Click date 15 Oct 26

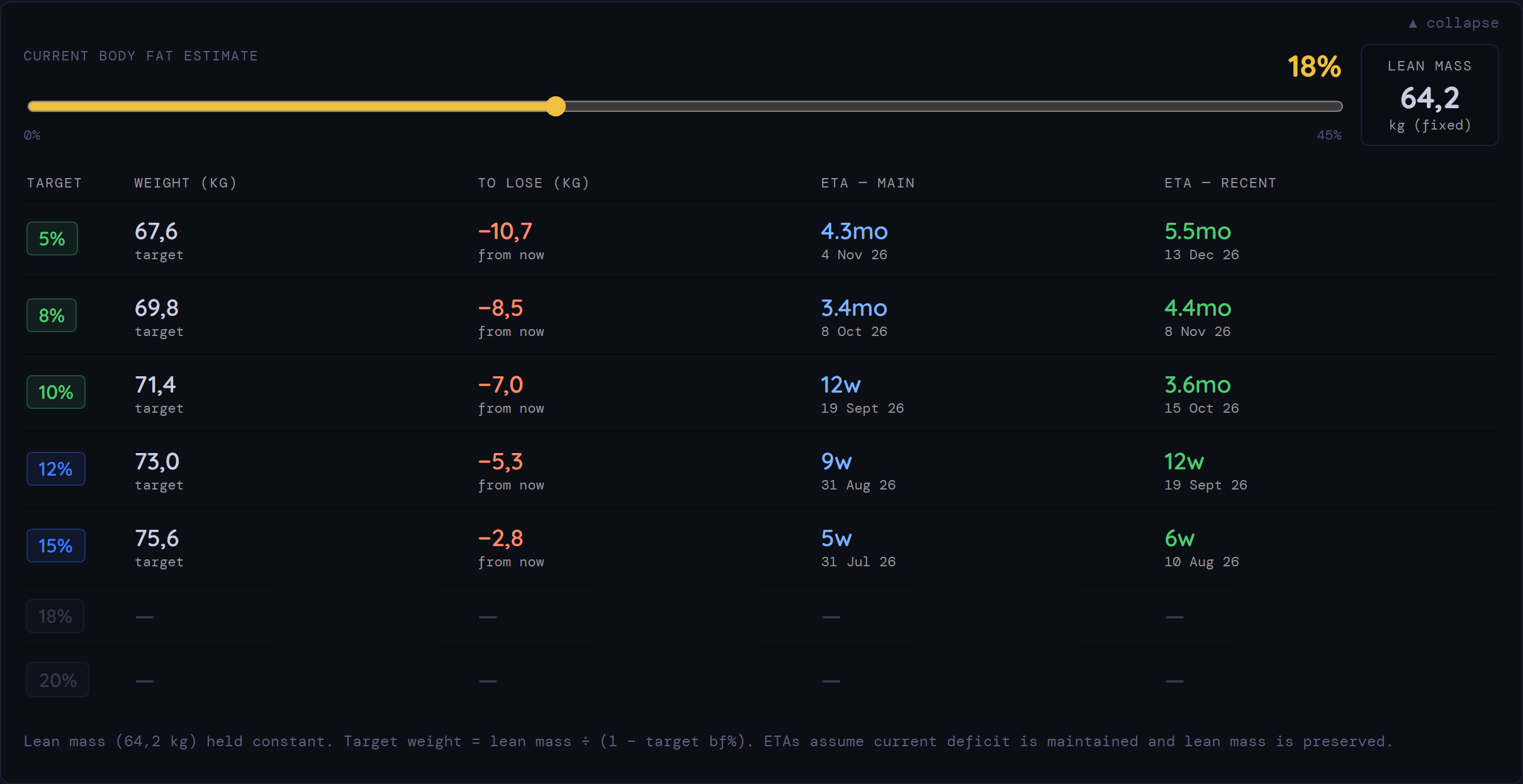(1201, 408)
